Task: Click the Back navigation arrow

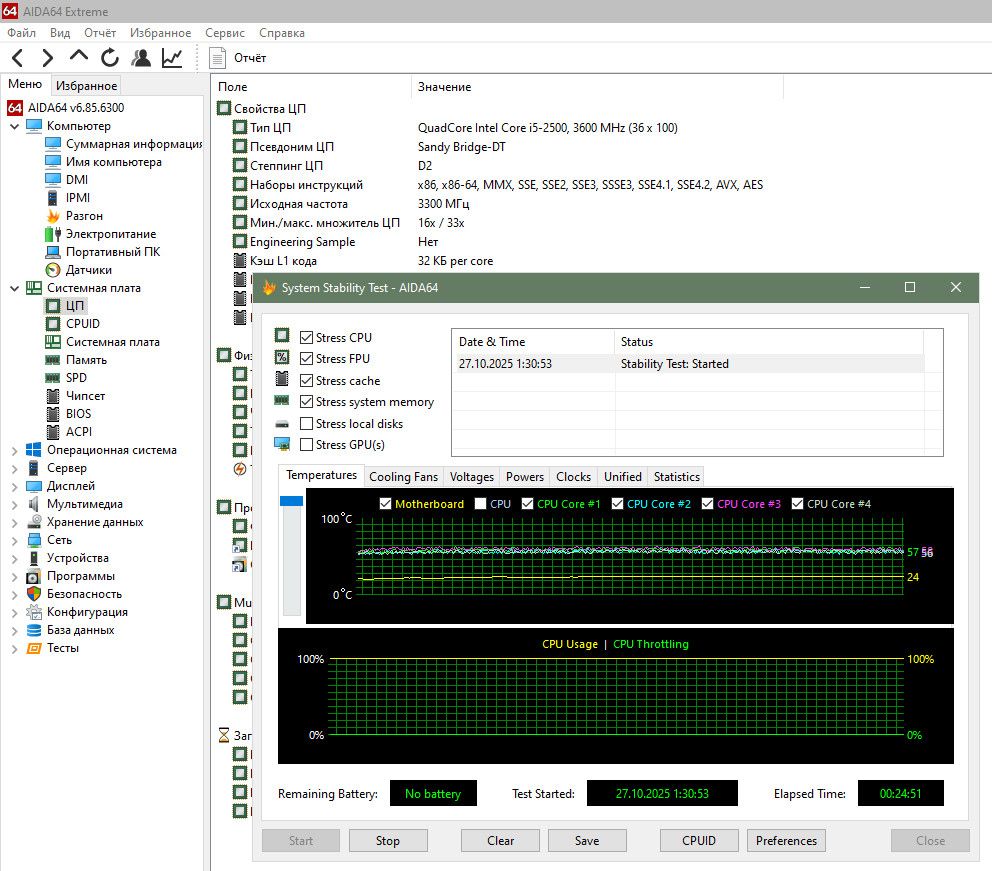Action: tap(18, 58)
